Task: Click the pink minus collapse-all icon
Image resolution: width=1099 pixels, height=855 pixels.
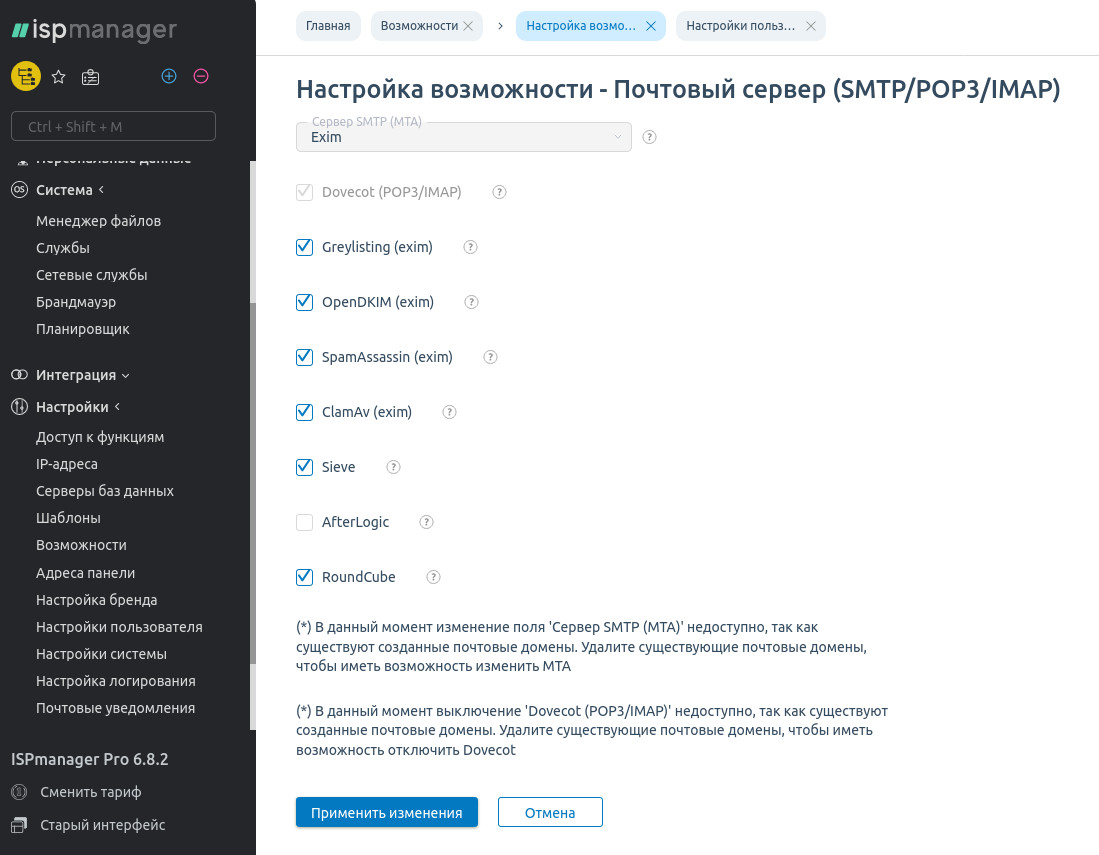Action: click(x=201, y=76)
